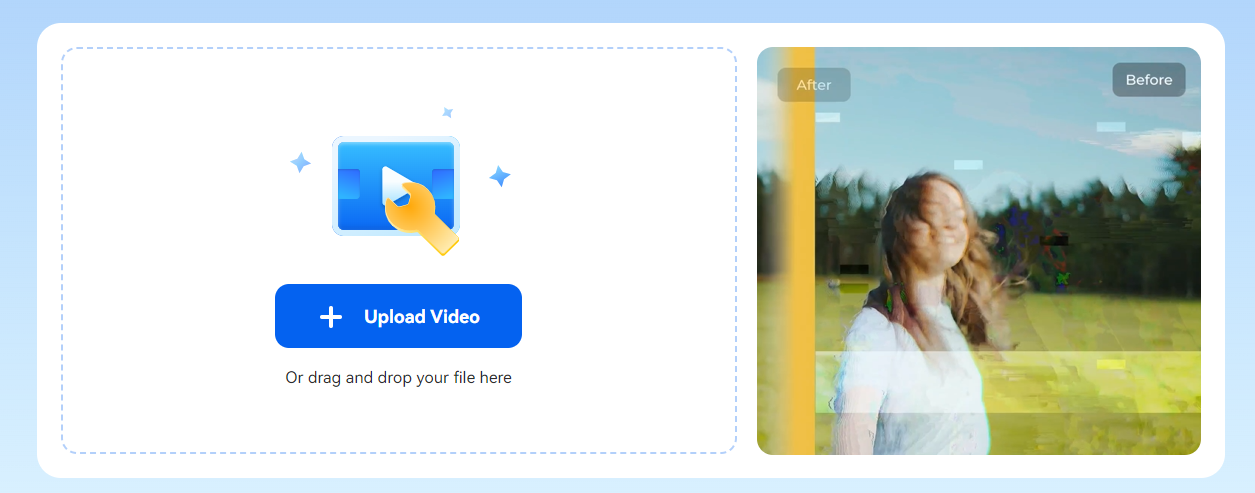Viewport: 1255px width, 493px height.
Task: Click the Upload Video button
Action: click(x=398, y=316)
